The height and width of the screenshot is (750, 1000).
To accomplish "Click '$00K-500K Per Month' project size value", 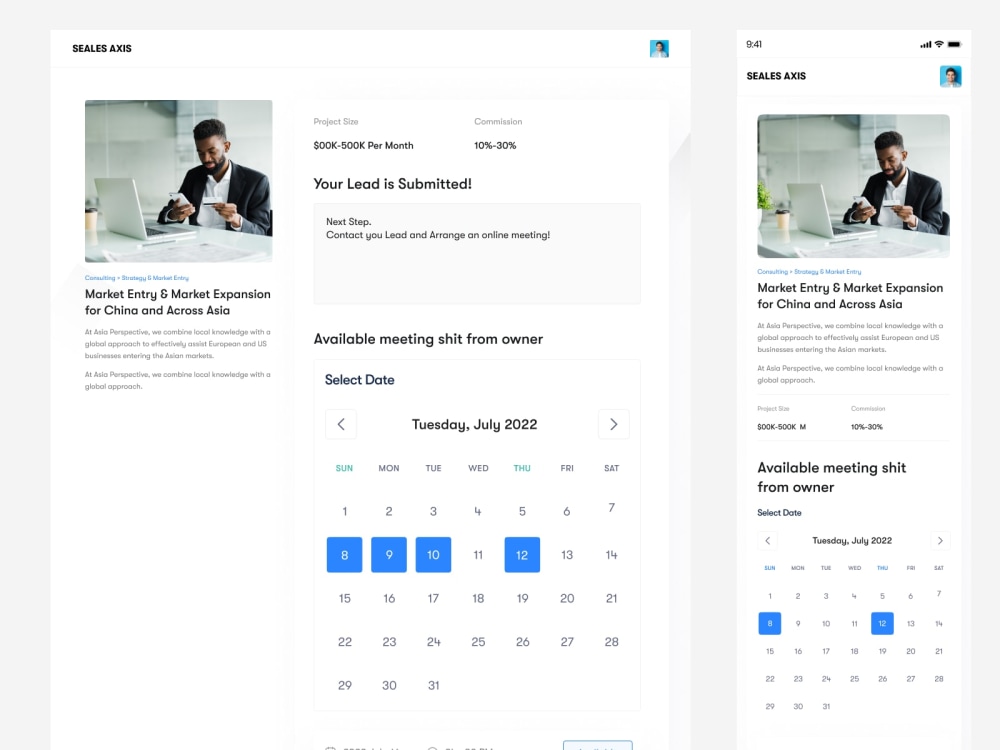I will tap(364, 145).
